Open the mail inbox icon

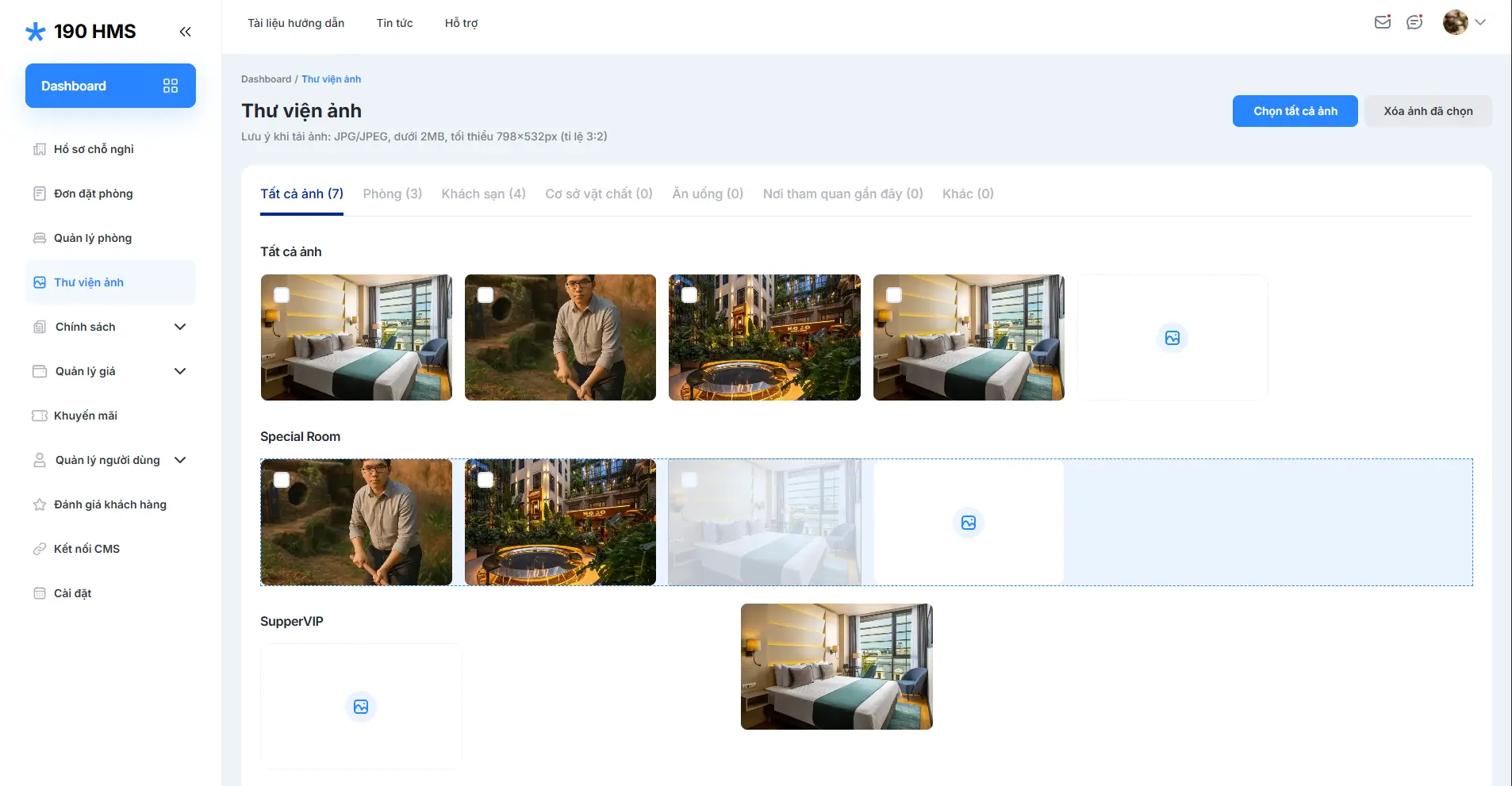point(1382,22)
